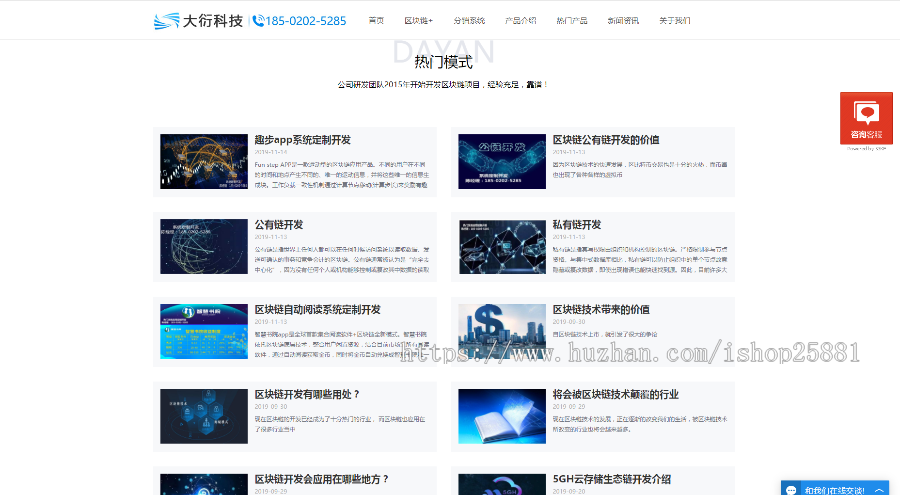Screen dimensions: 900x495
Task: Click the 热门模式 section heading
Action: (x=443, y=61)
